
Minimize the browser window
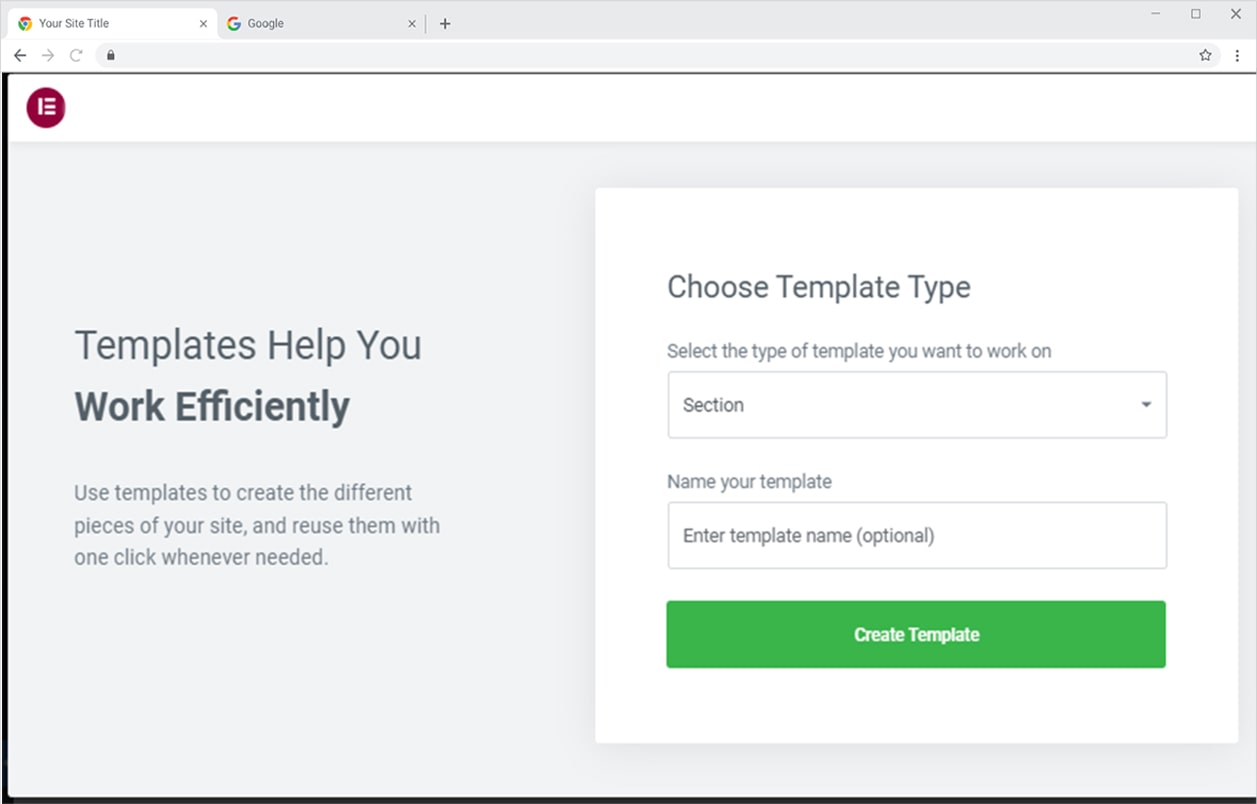[x=1156, y=14]
